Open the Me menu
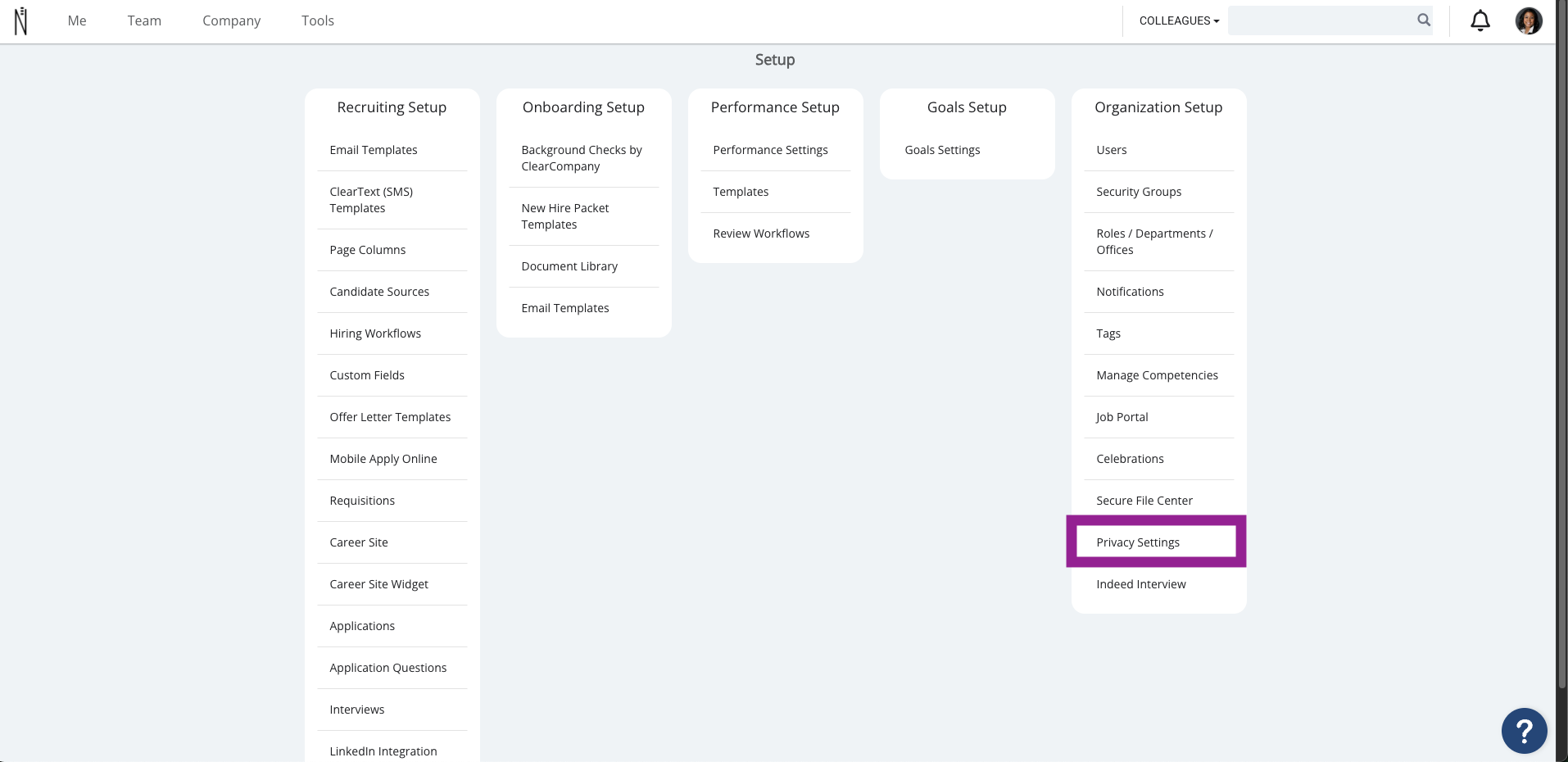Image resolution: width=1568 pixels, height=762 pixels. (77, 20)
